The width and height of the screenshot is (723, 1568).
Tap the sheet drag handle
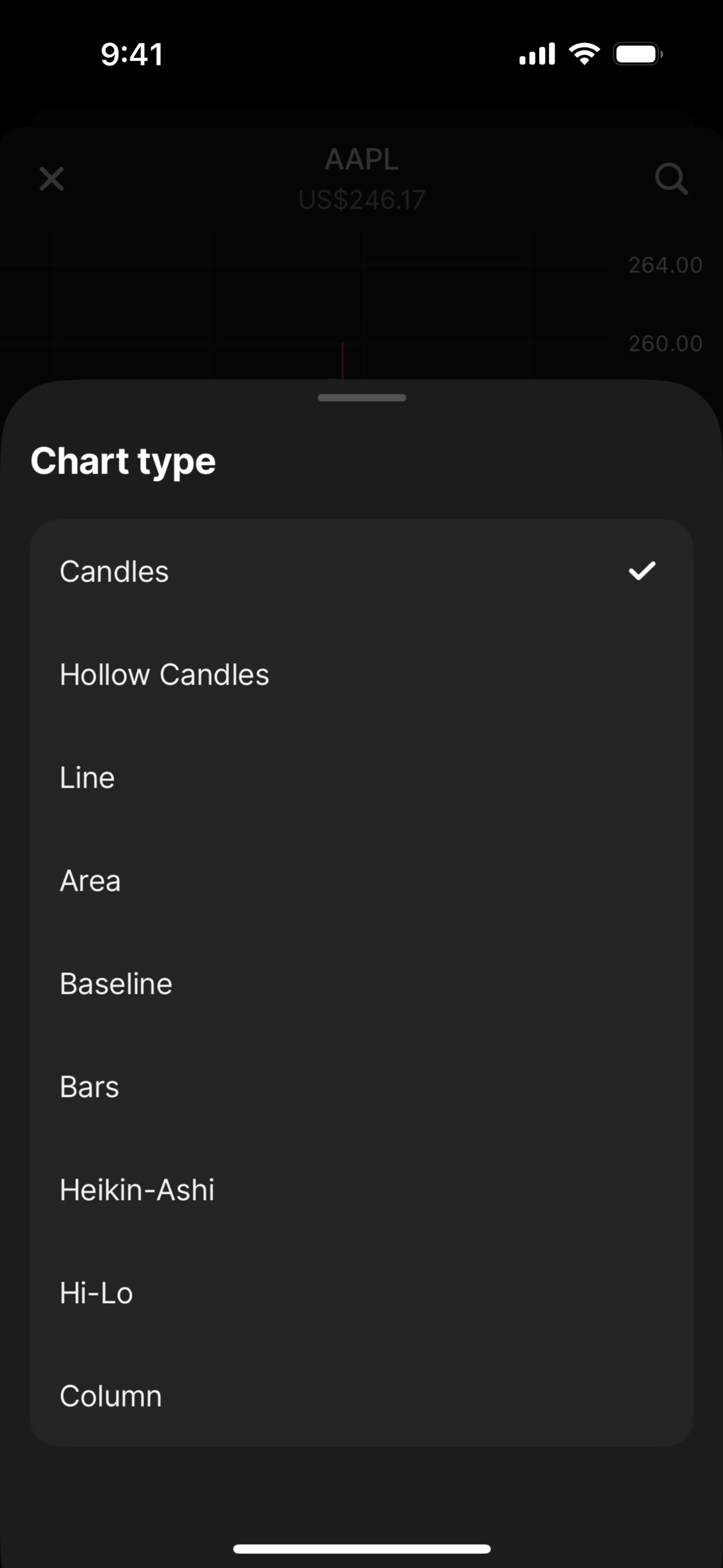[361, 397]
